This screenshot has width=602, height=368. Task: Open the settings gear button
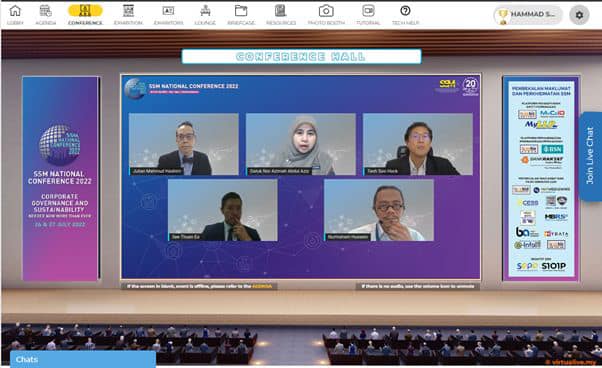579,15
